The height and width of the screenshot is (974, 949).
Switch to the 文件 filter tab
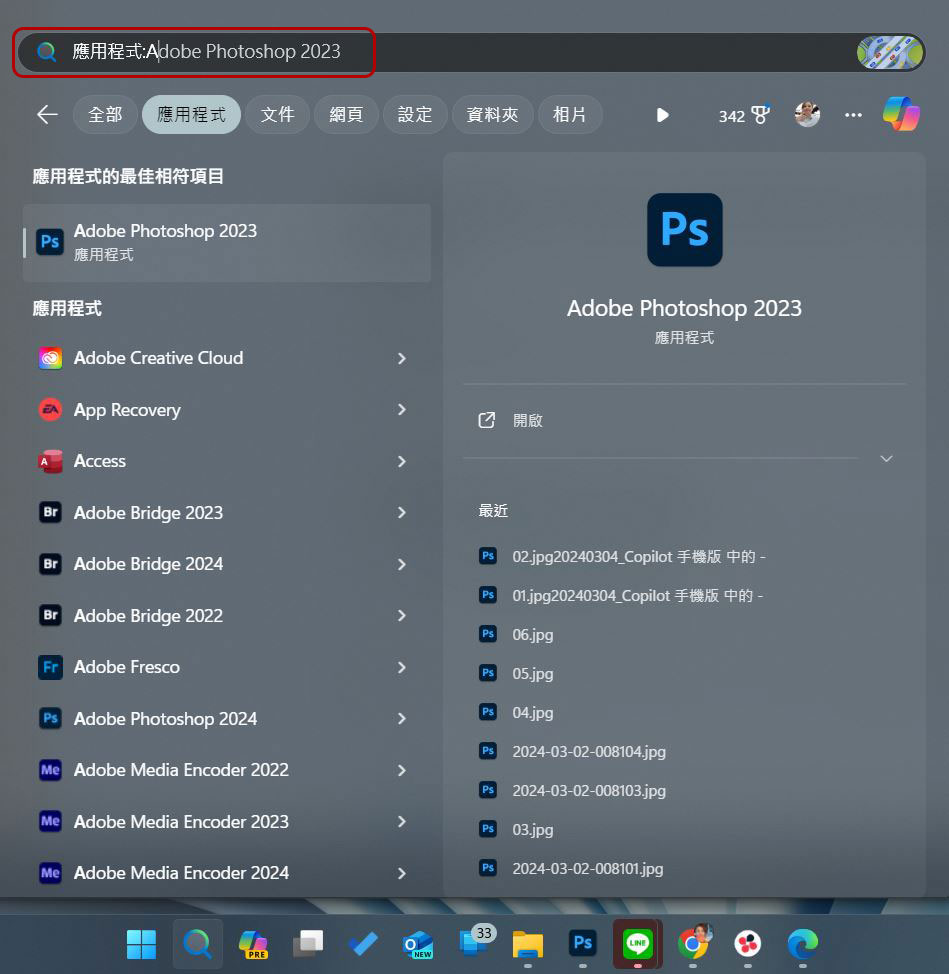(278, 115)
